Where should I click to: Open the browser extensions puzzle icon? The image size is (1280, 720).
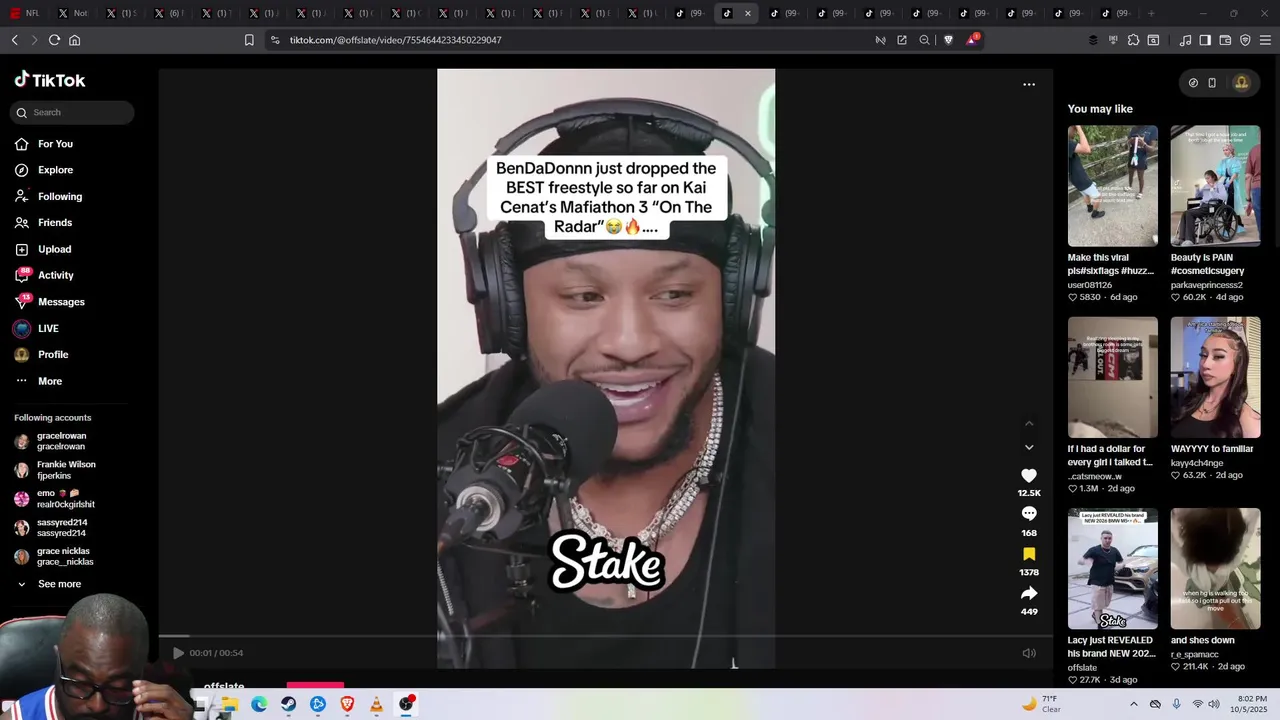(x=1133, y=40)
